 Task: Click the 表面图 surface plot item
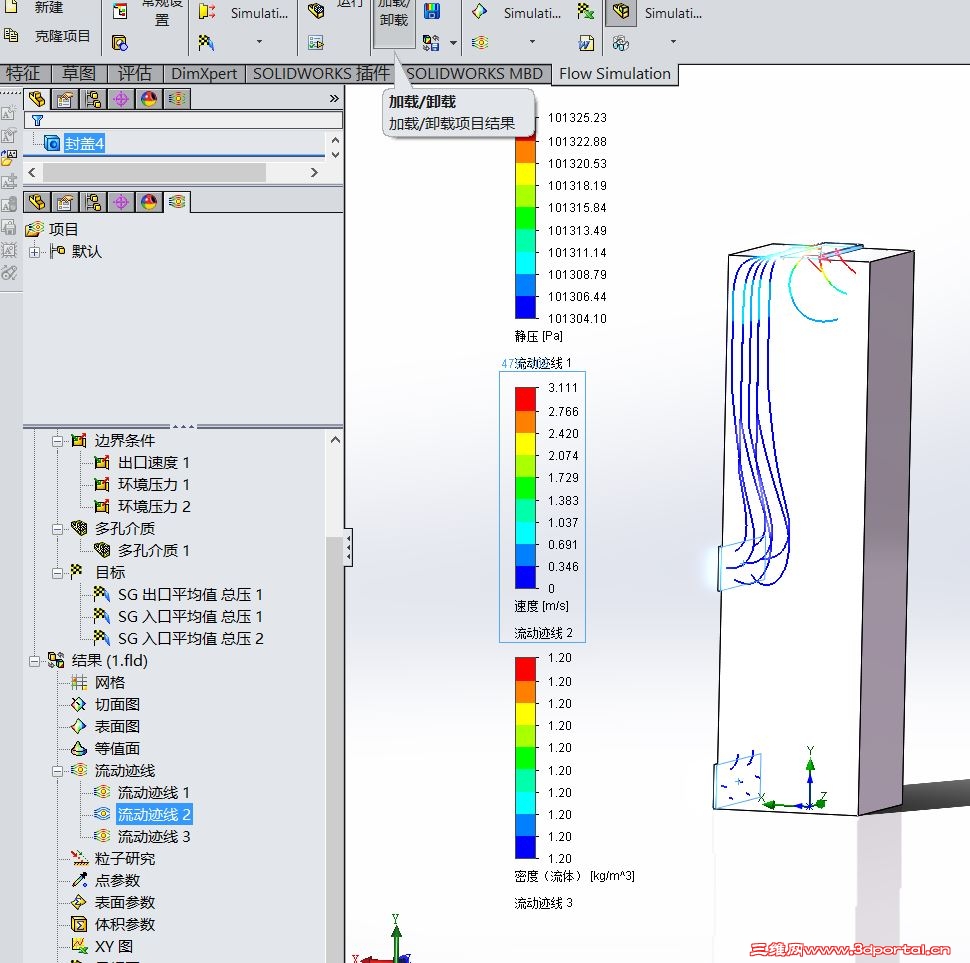pos(117,727)
